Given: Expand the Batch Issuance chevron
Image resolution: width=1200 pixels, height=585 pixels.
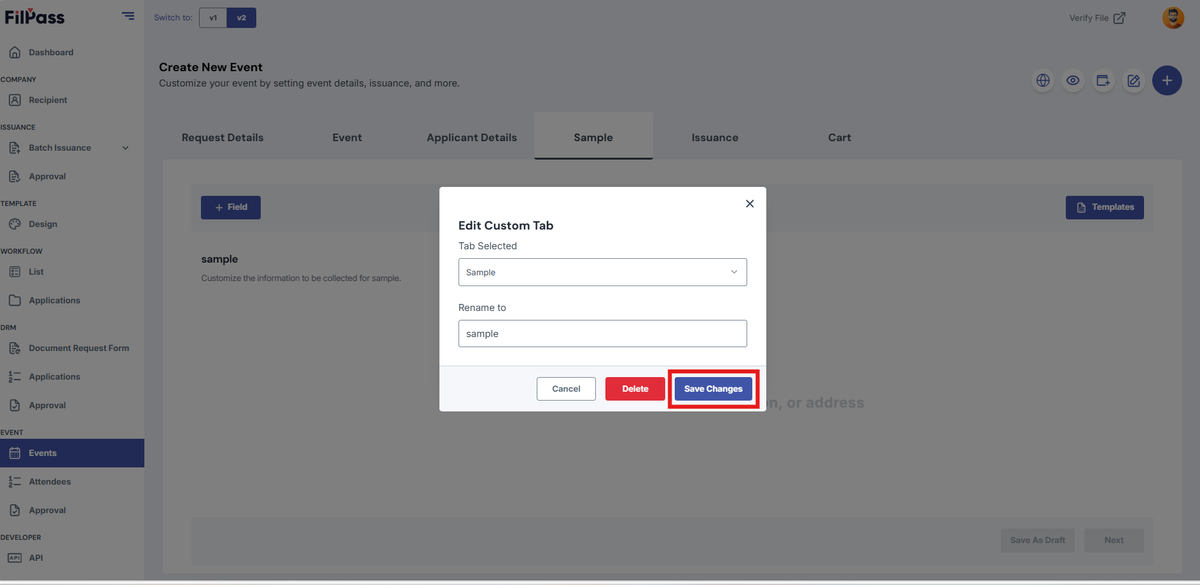Looking at the screenshot, I should (x=125, y=148).
